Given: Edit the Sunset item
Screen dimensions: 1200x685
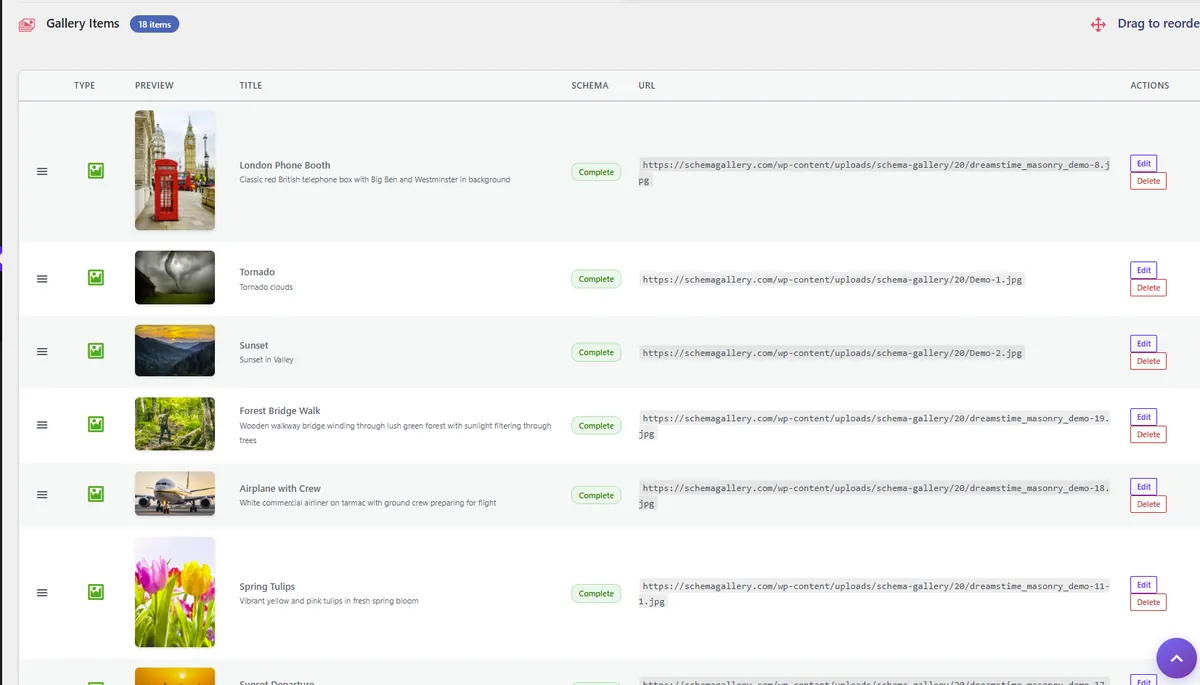Looking at the screenshot, I should [x=1144, y=343].
